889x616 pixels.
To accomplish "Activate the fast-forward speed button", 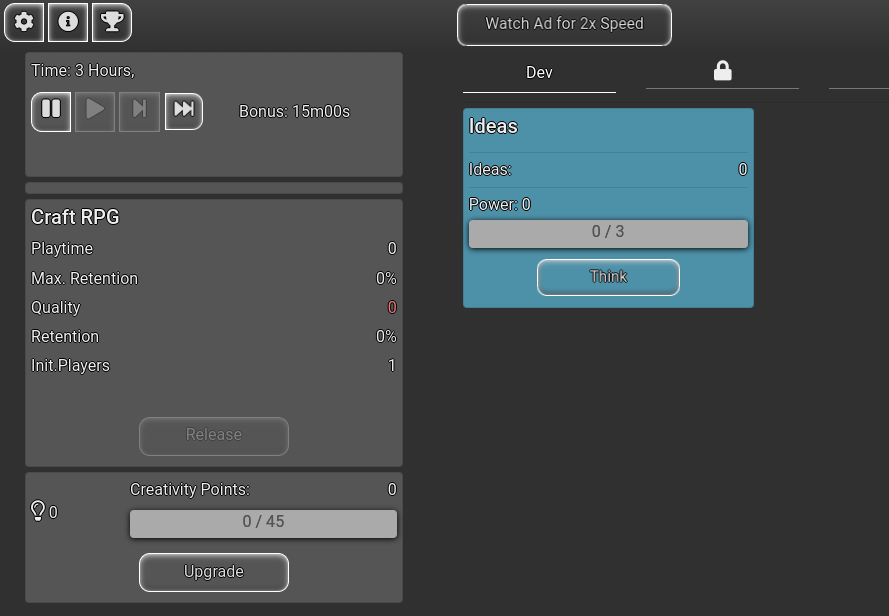I will 184,111.
